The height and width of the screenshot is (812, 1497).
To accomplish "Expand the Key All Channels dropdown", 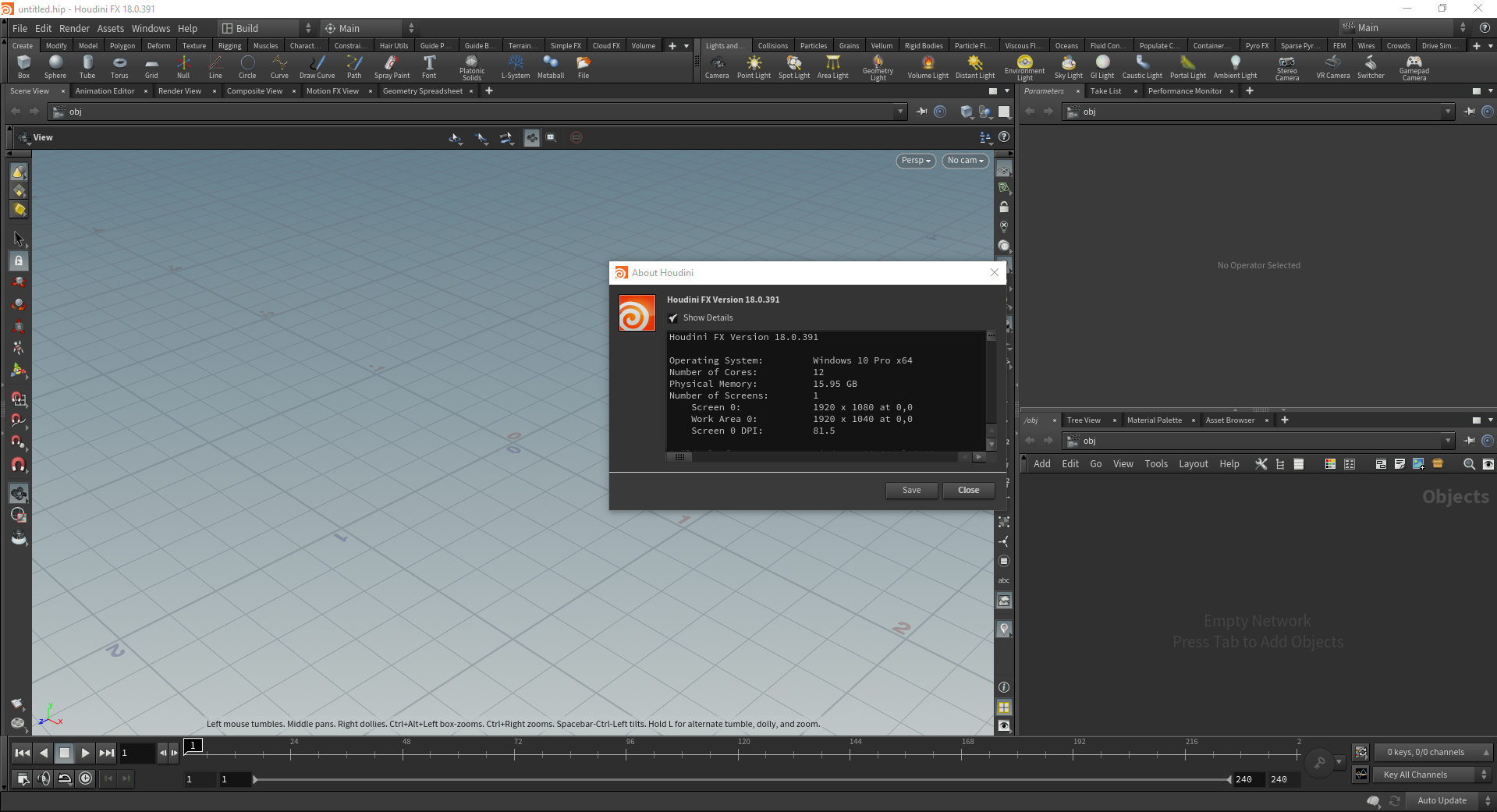I will tap(1433, 775).
